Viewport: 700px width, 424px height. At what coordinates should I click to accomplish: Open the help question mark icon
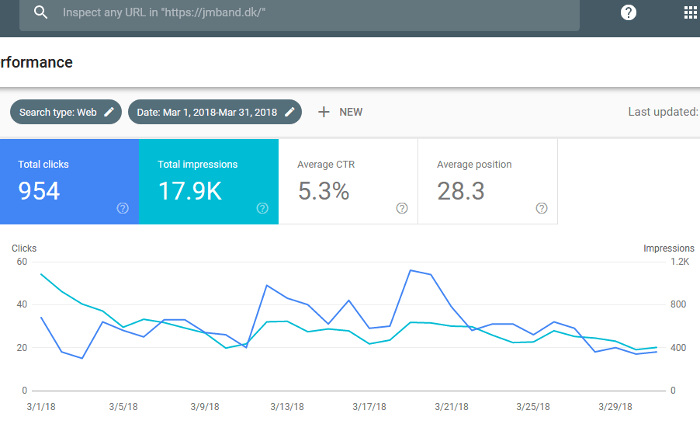[x=629, y=13]
